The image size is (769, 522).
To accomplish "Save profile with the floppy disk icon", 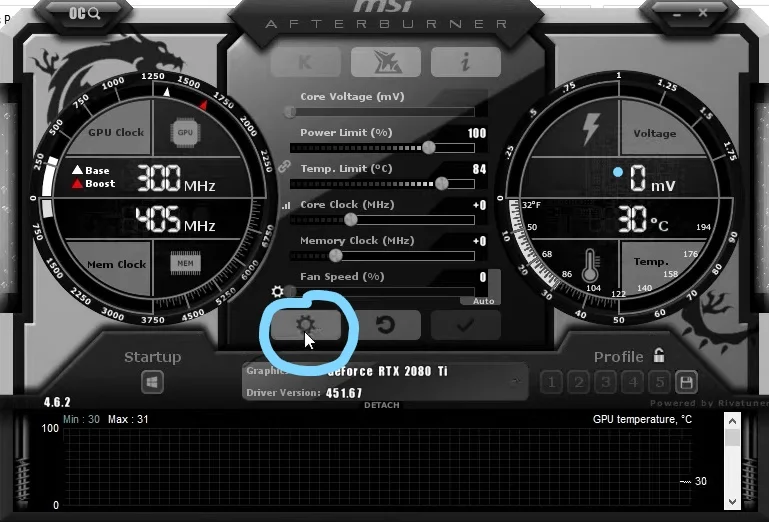I will (686, 382).
